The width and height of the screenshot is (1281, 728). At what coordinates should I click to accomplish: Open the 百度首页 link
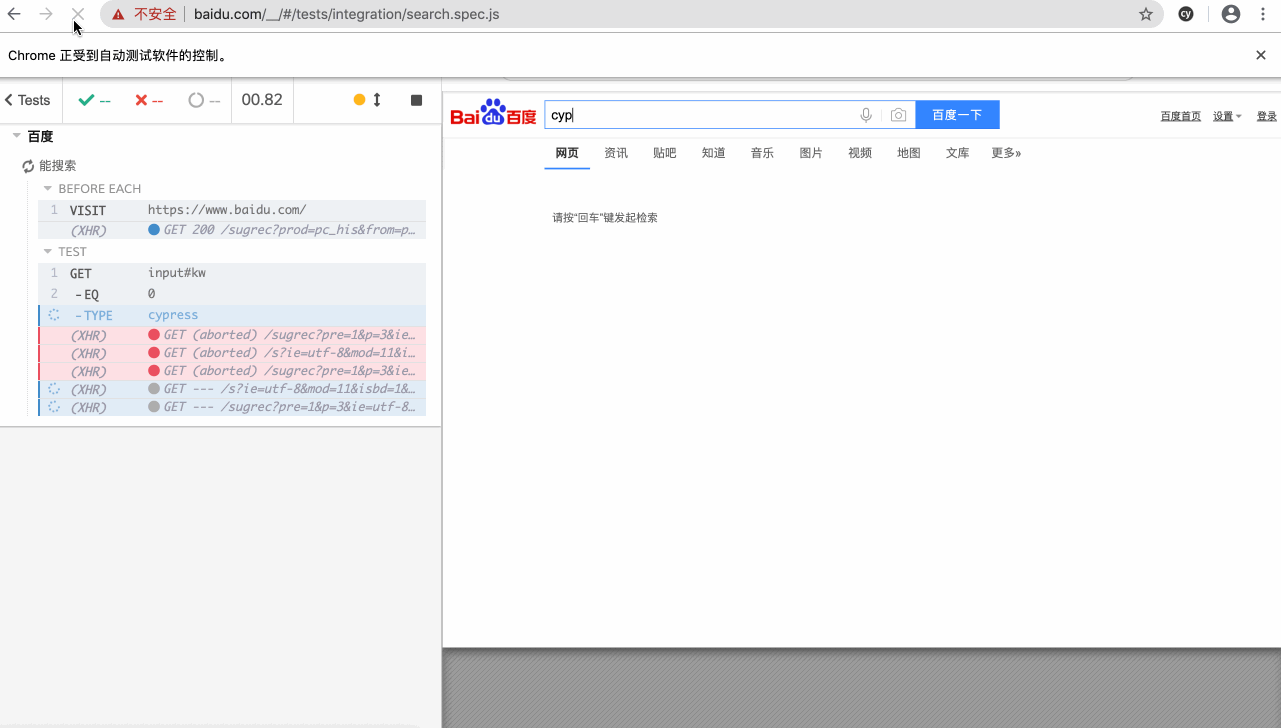coord(1181,116)
